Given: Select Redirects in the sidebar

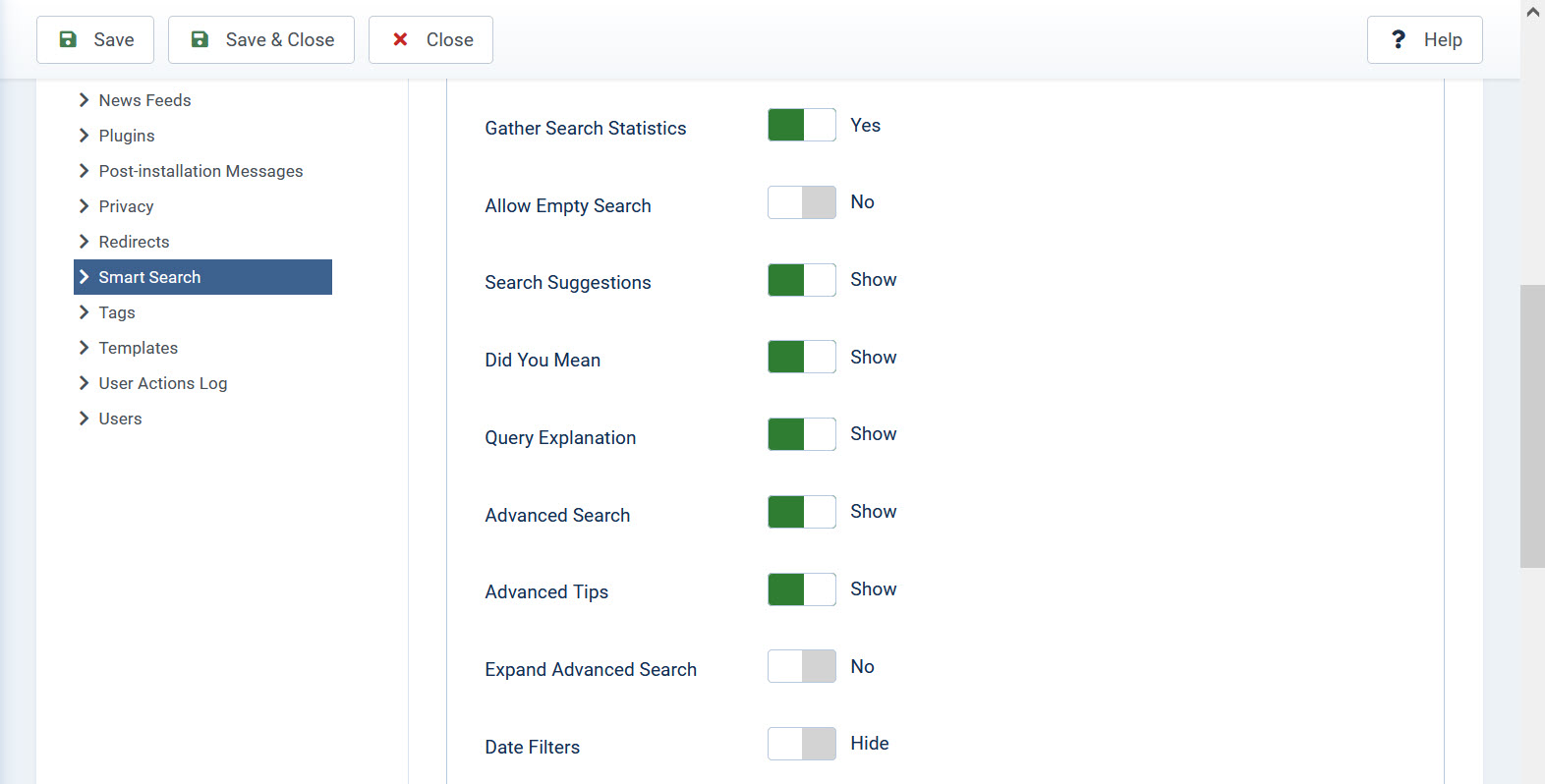Looking at the screenshot, I should (136, 242).
